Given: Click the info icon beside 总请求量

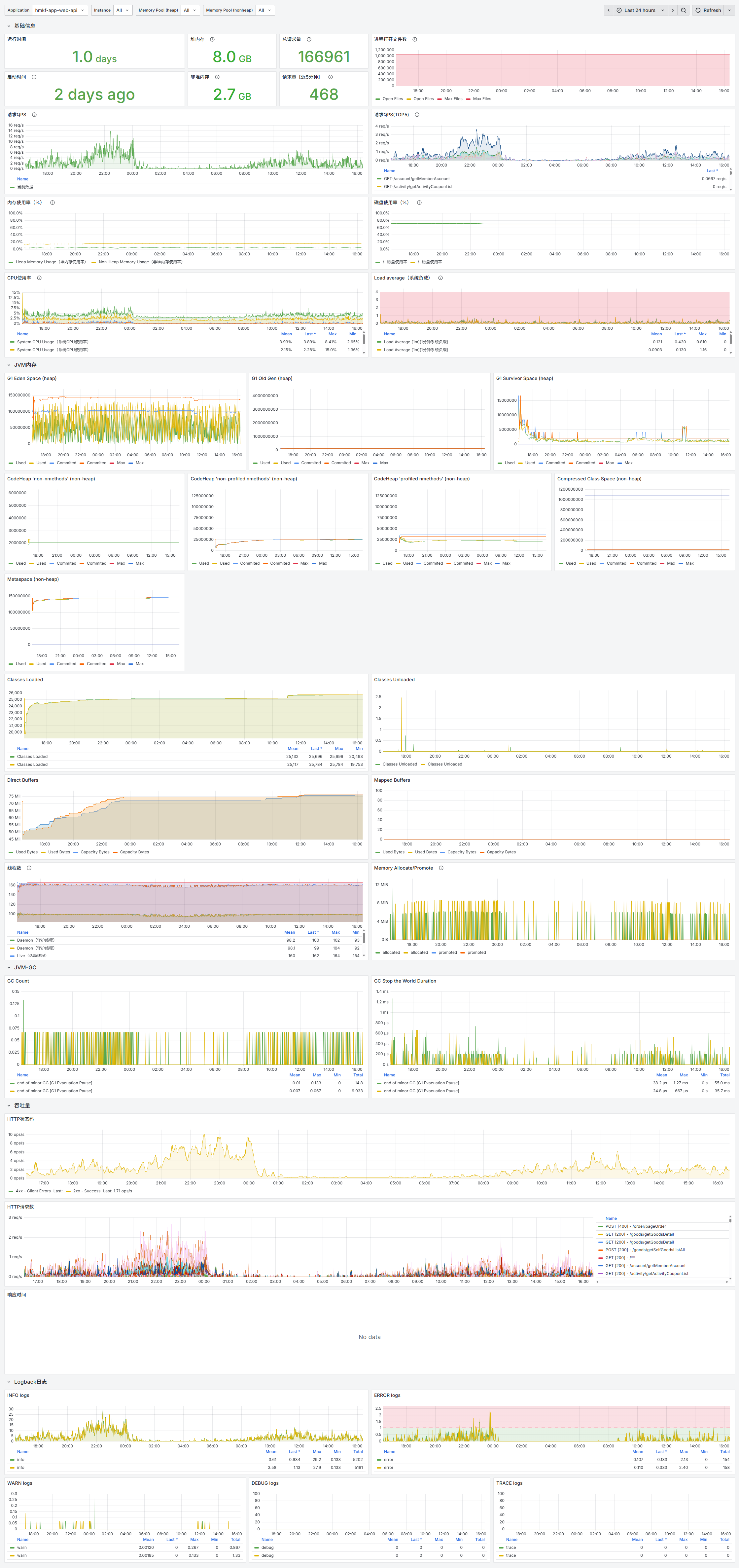Looking at the screenshot, I should point(309,40).
